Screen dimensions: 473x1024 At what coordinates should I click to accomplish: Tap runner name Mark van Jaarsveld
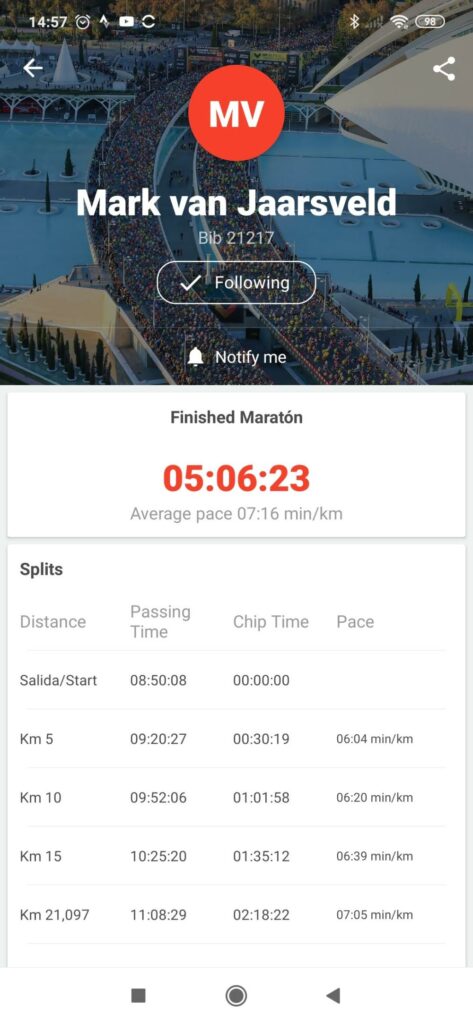tap(236, 202)
